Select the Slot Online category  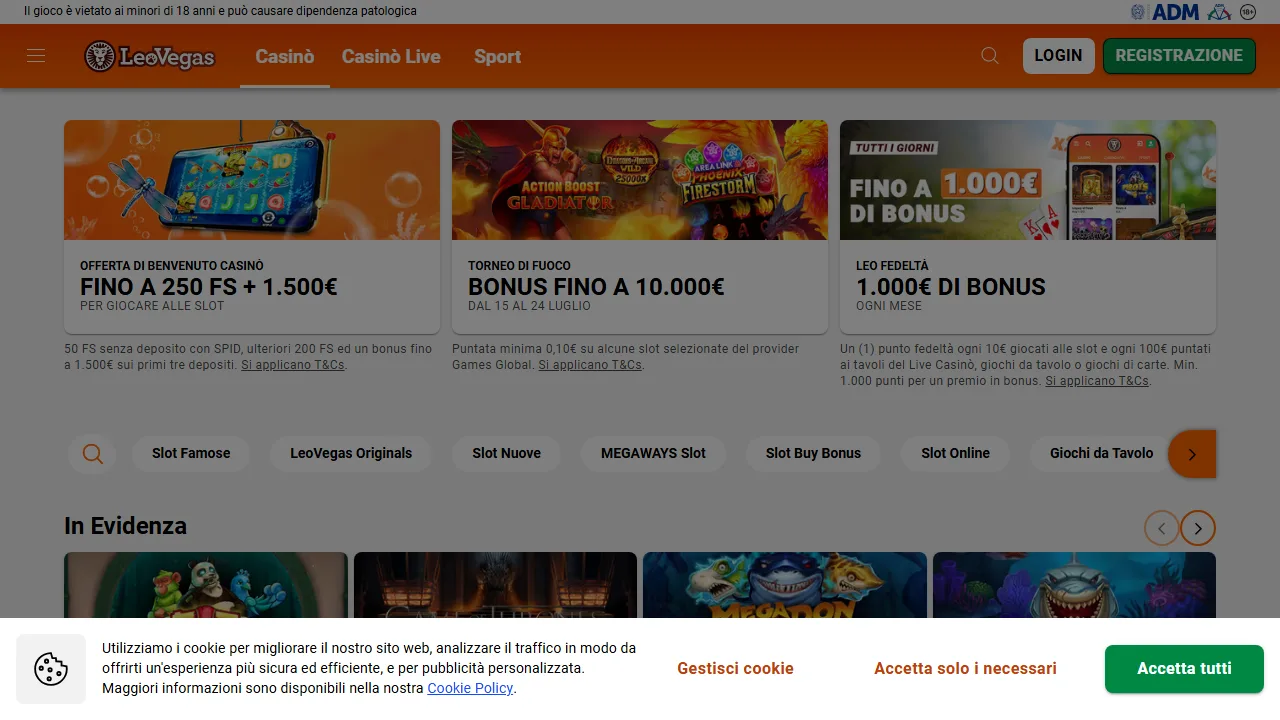click(x=955, y=453)
